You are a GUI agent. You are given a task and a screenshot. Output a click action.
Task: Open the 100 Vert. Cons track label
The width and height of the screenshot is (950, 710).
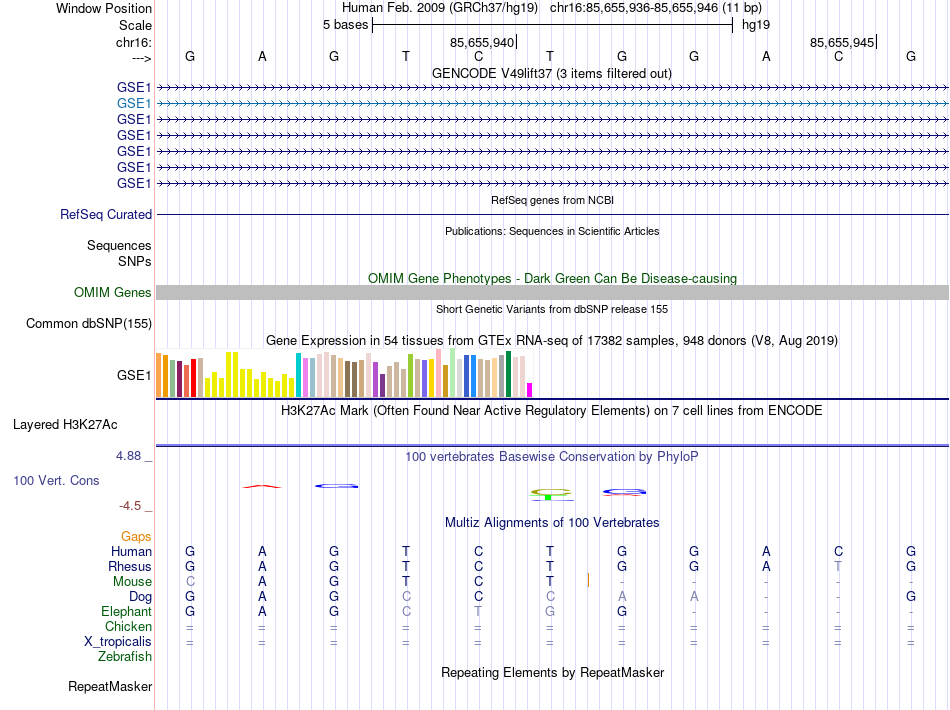pyautogui.click(x=56, y=480)
